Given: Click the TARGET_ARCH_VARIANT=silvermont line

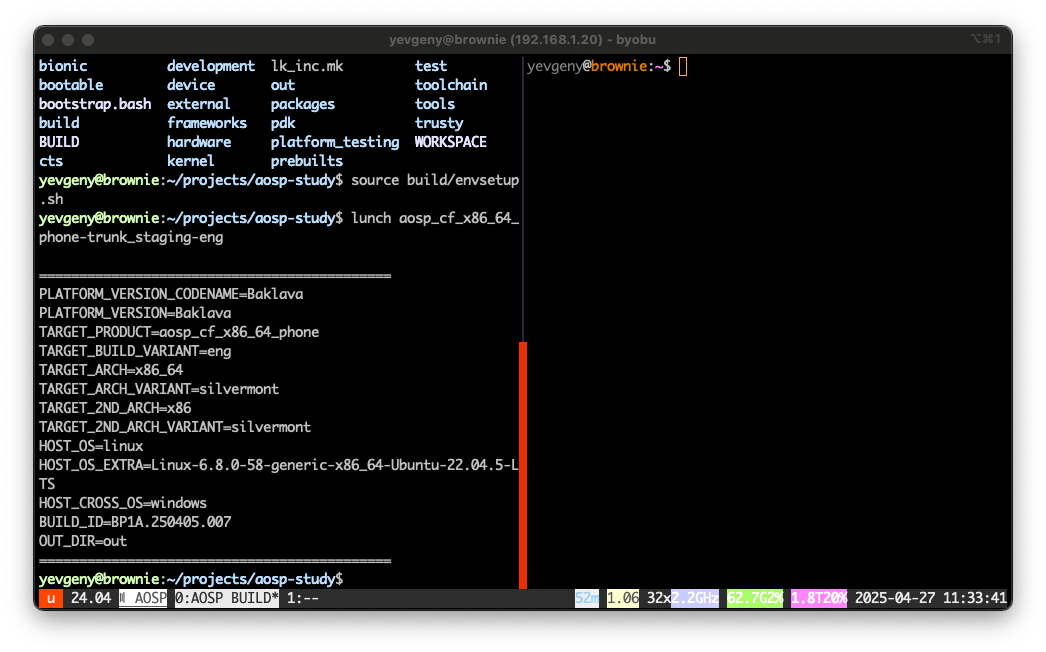Looking at the screenshot, I should 159,389.
